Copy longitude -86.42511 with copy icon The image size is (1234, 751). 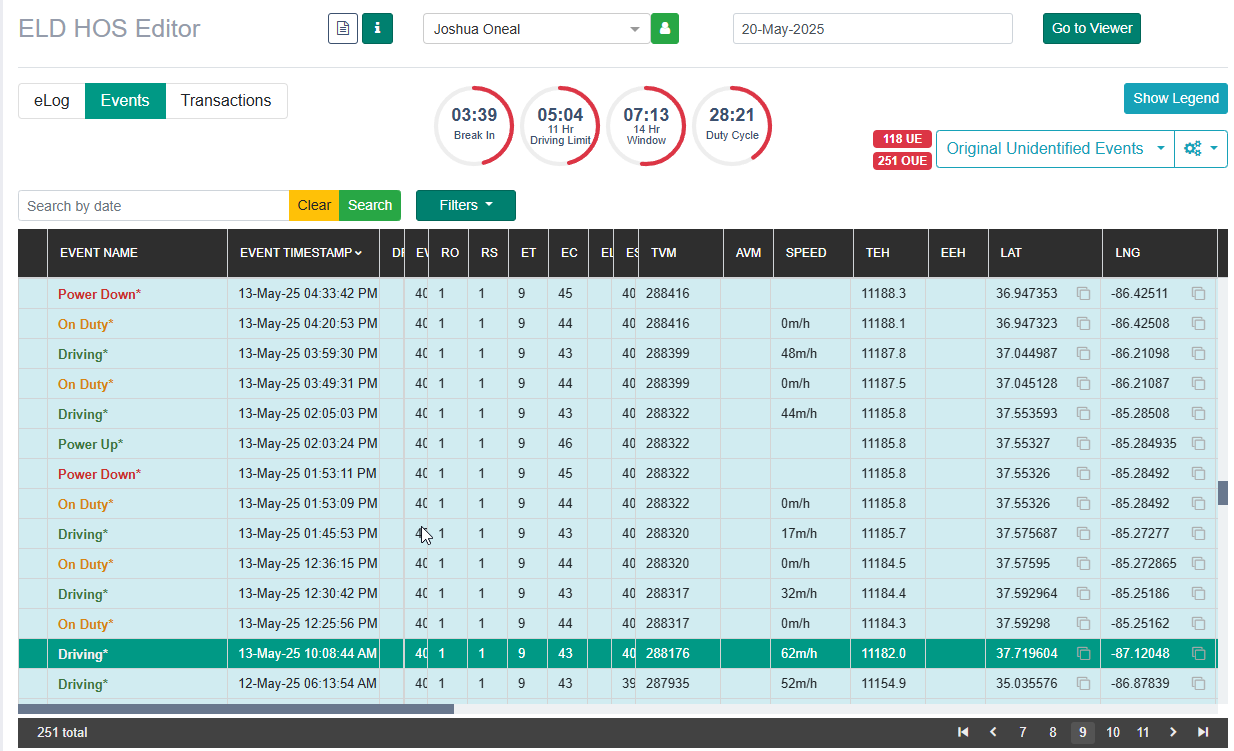click(1198, 294)
